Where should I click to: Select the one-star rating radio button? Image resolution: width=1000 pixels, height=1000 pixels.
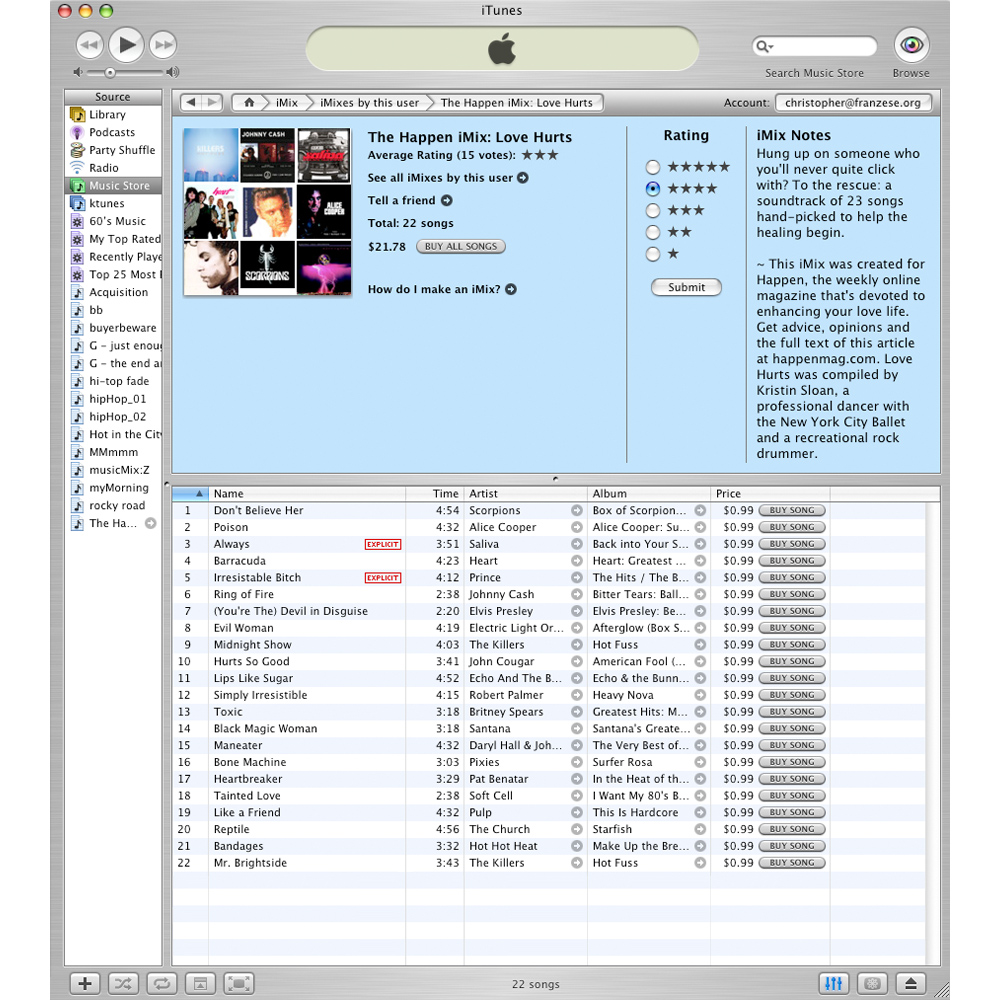point(652,254)
